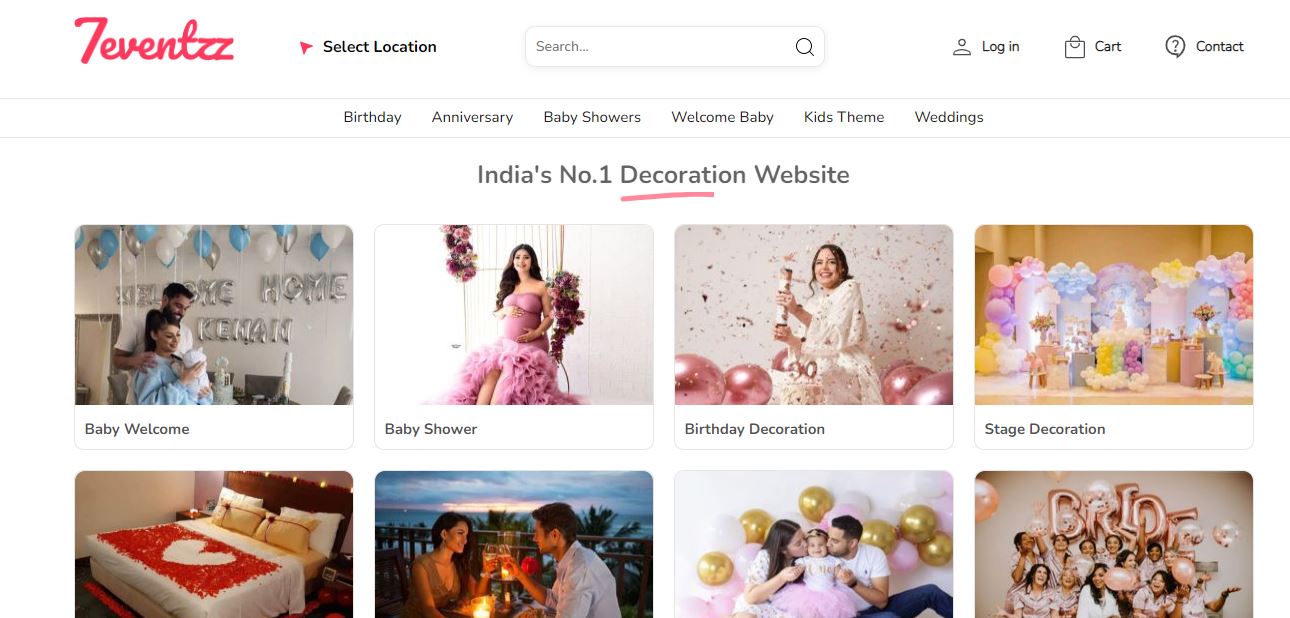Open the Stage Decoration category card

pyautogui.click(x=1114, y=337)
